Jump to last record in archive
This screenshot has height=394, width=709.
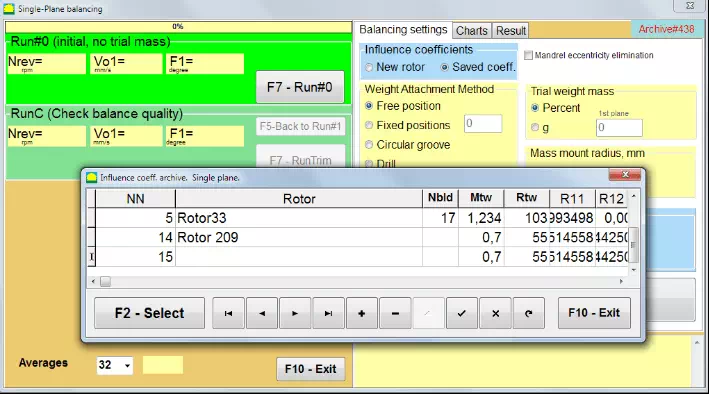[x=328, y=313]
